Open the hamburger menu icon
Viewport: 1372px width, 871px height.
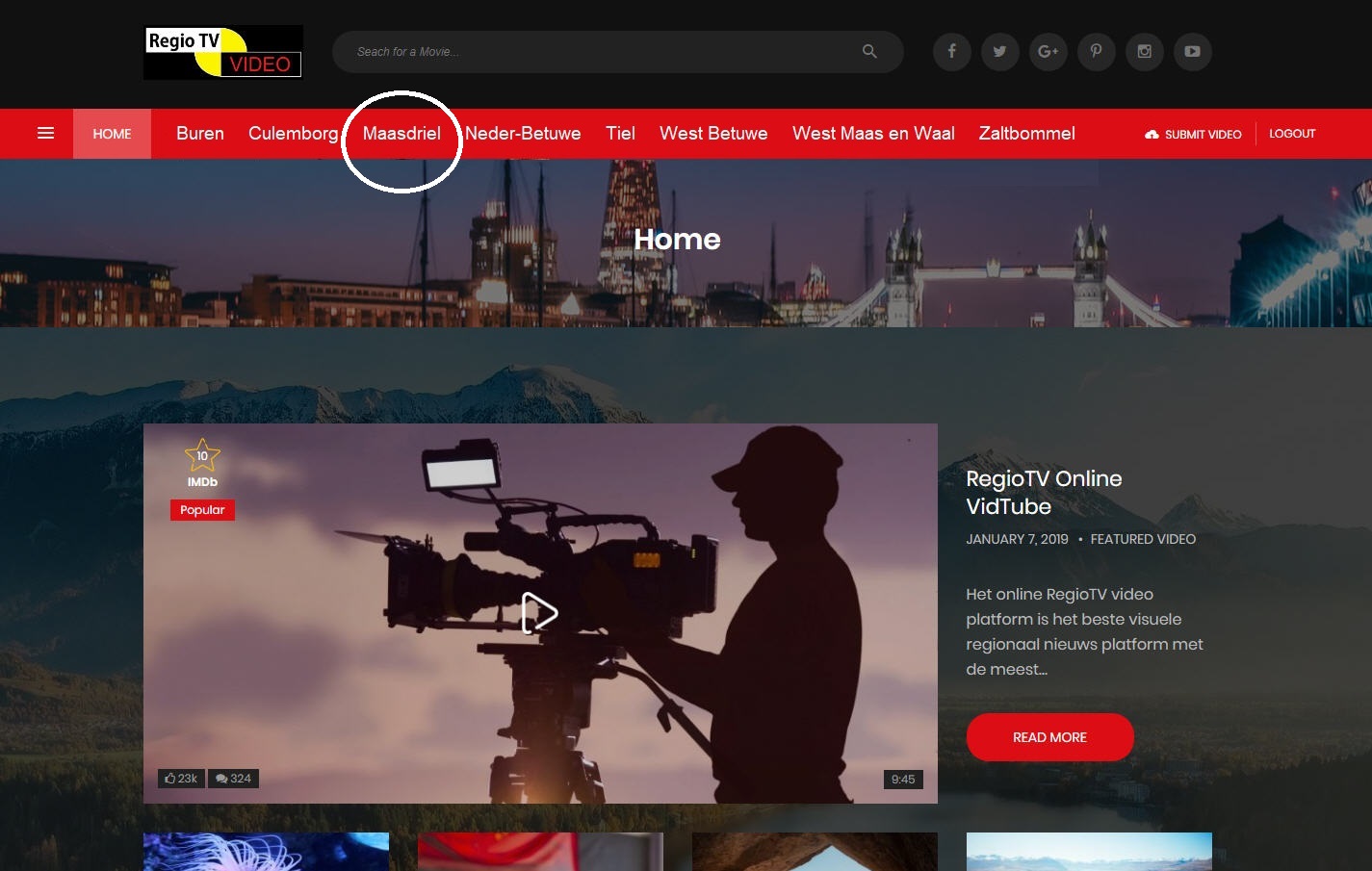click(x=45, y=133)
